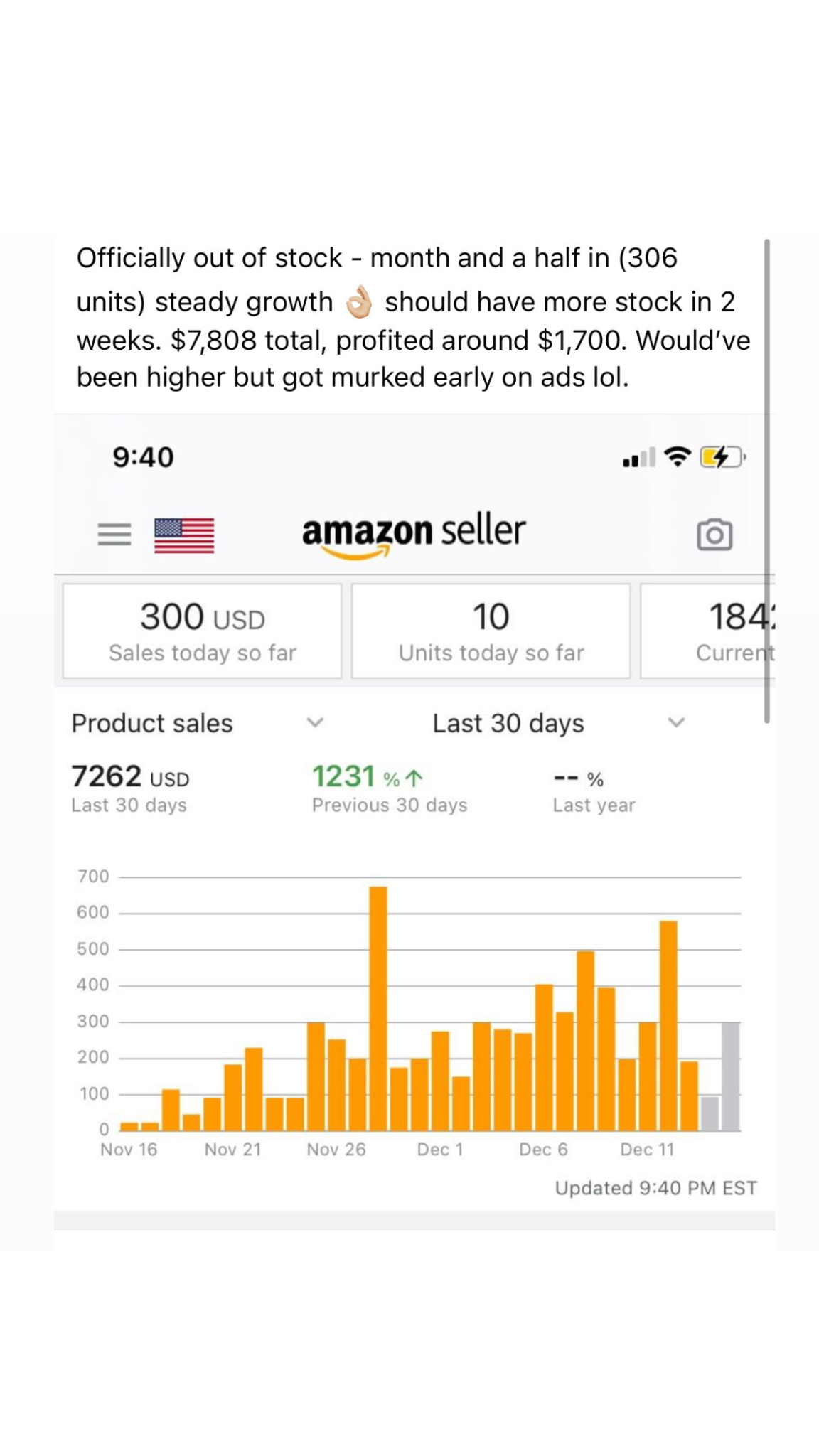Tap the battery charging icon
This screenshot has width=819, height=1456.
(x=722, y=456)
